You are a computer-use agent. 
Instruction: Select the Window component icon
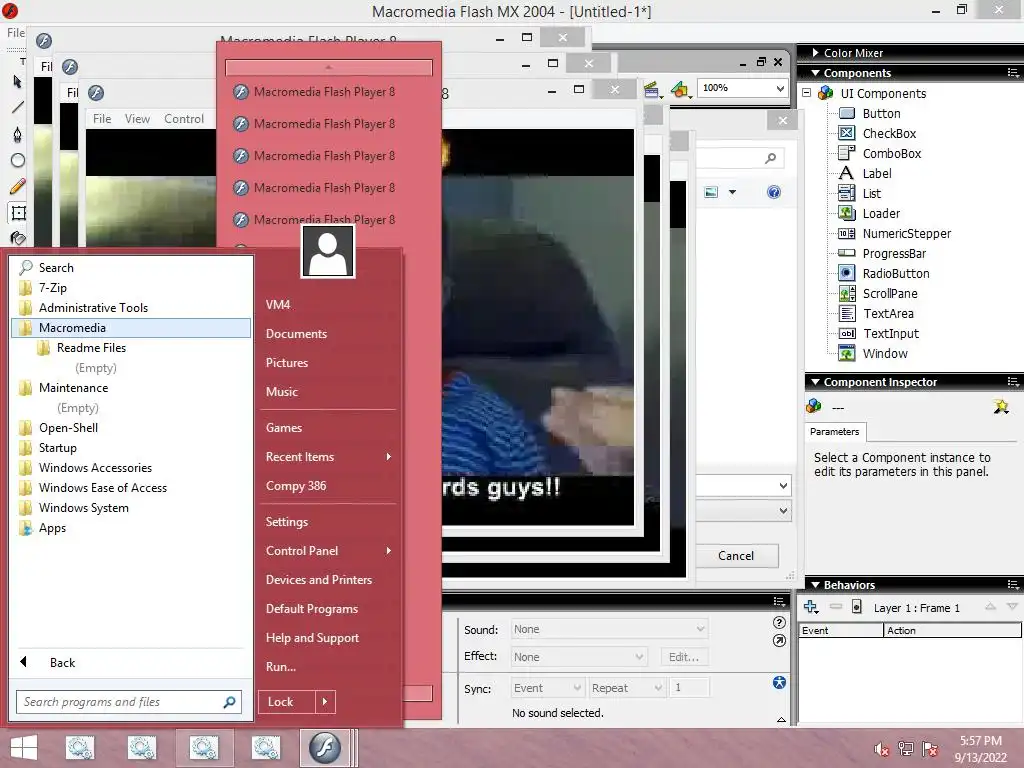click(x=846, y=354)
